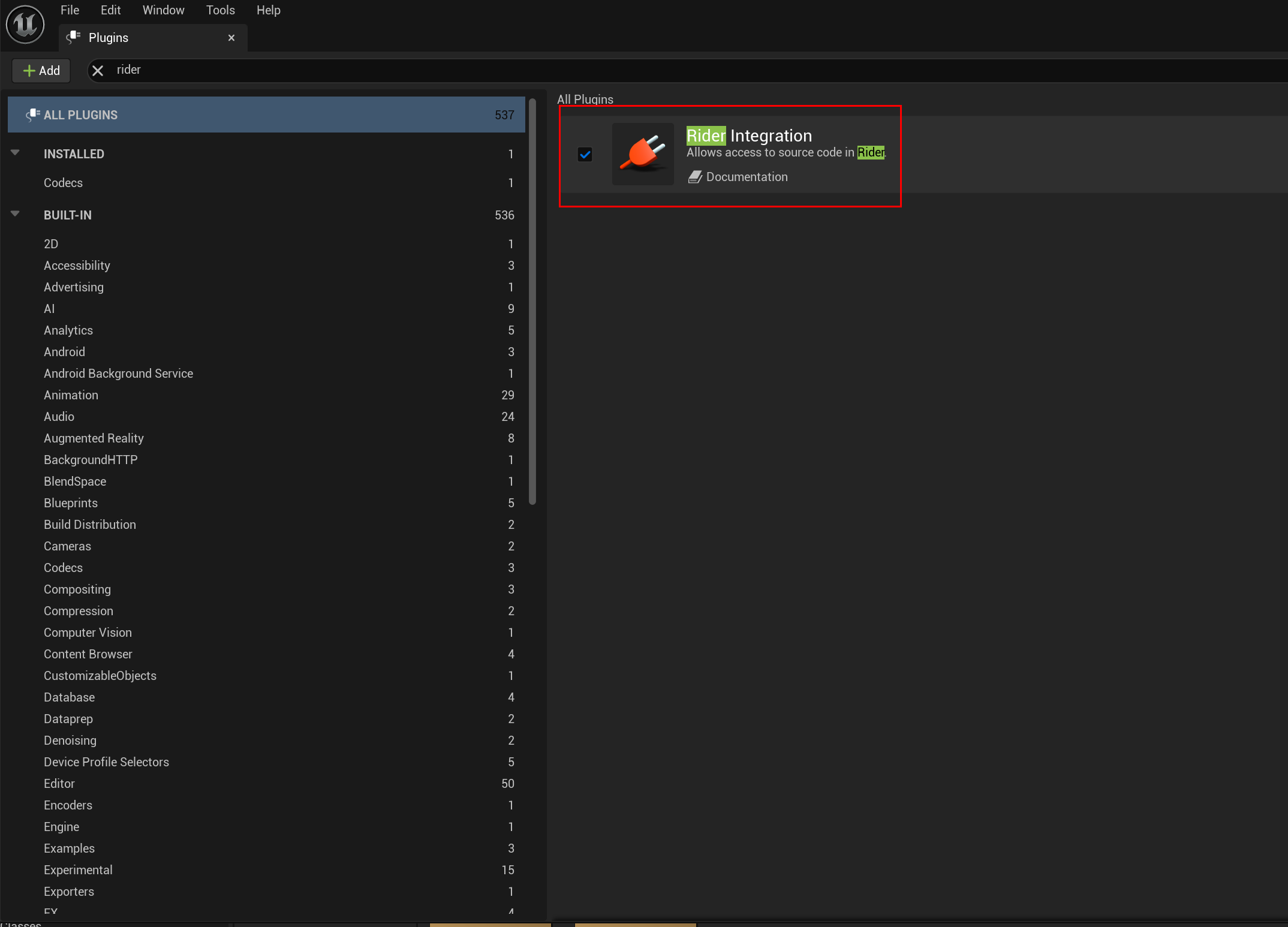The height and width of the screenshot is (927, 1288).
Task: Select the Editor plugin category
Action: pos(59,784)
